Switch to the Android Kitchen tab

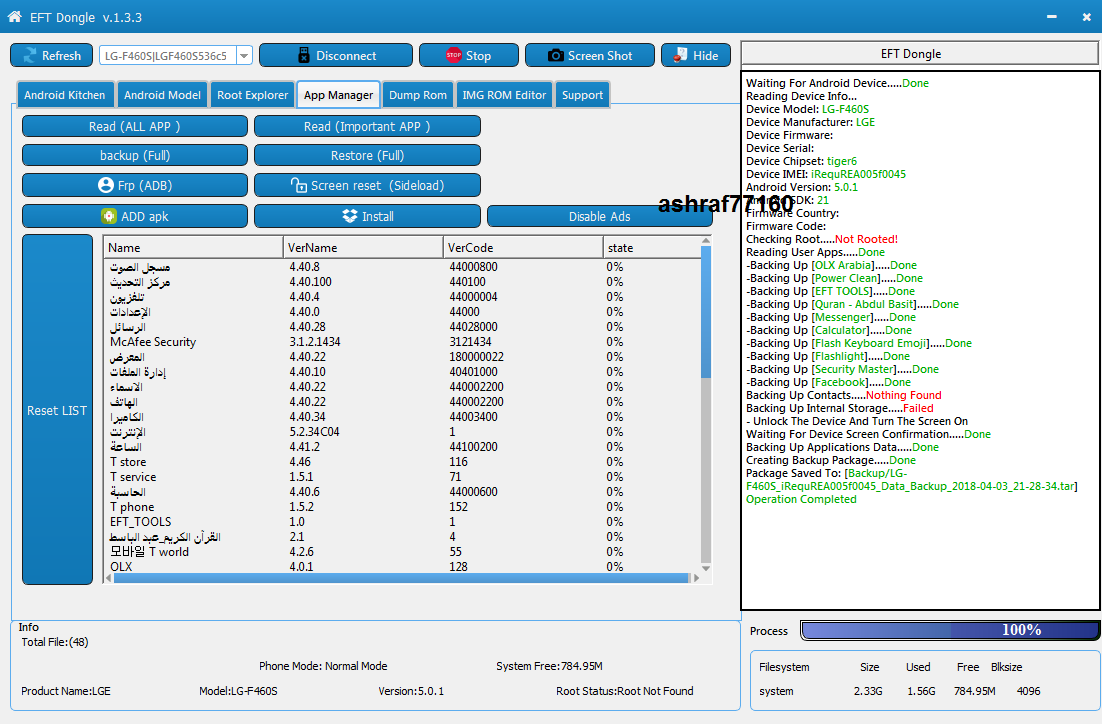click(64, 95)
